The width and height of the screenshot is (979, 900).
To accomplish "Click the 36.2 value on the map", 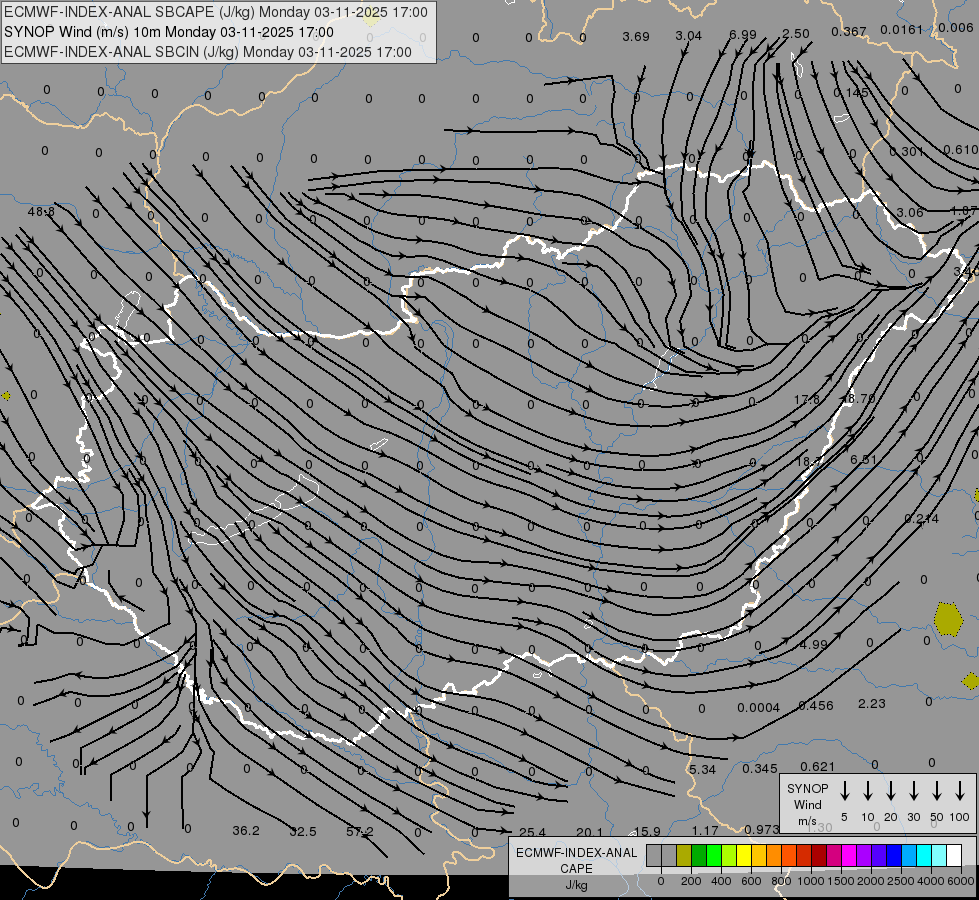I will tap(246, 831).
